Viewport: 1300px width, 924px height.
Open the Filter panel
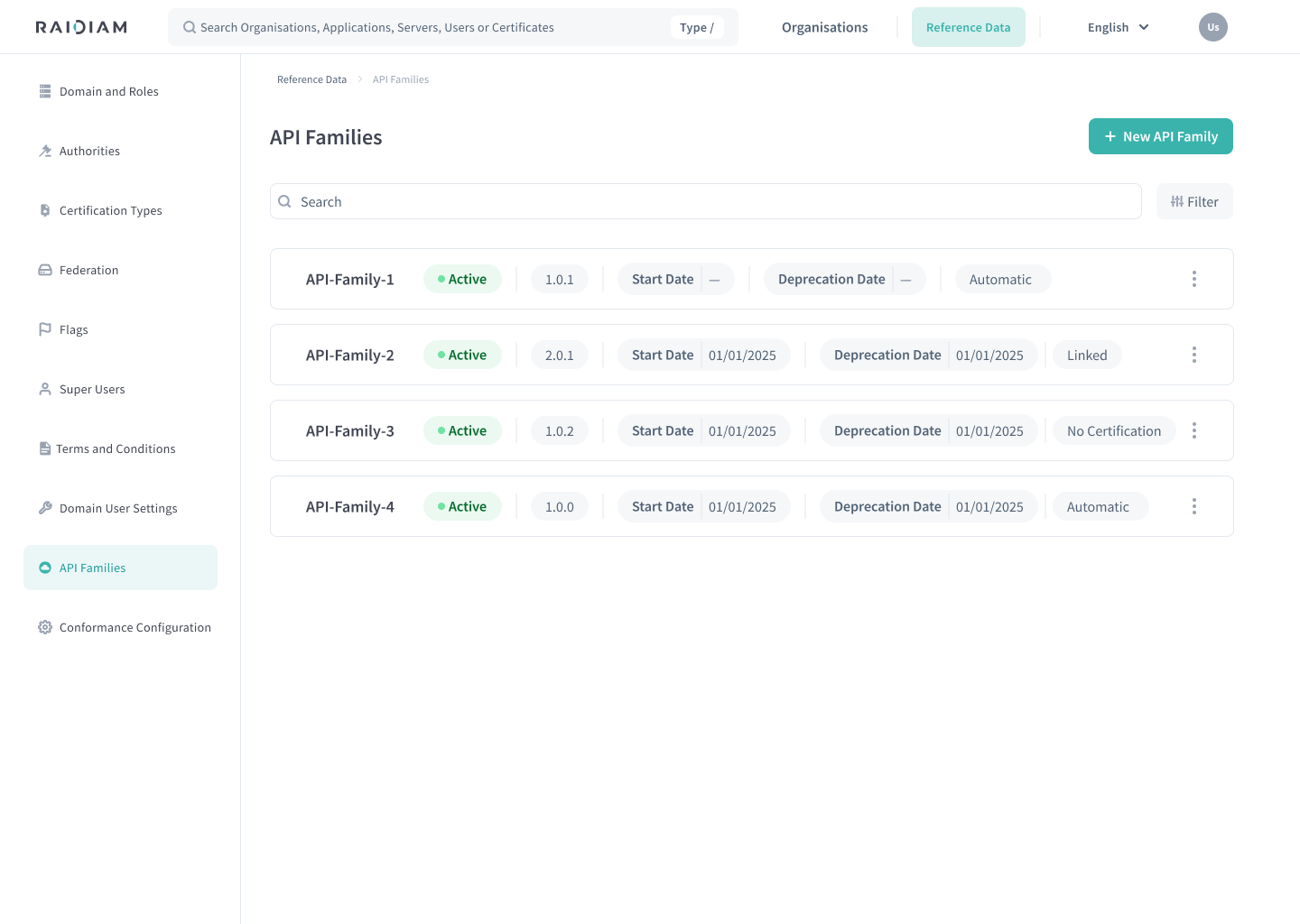tap(1194, 201)
